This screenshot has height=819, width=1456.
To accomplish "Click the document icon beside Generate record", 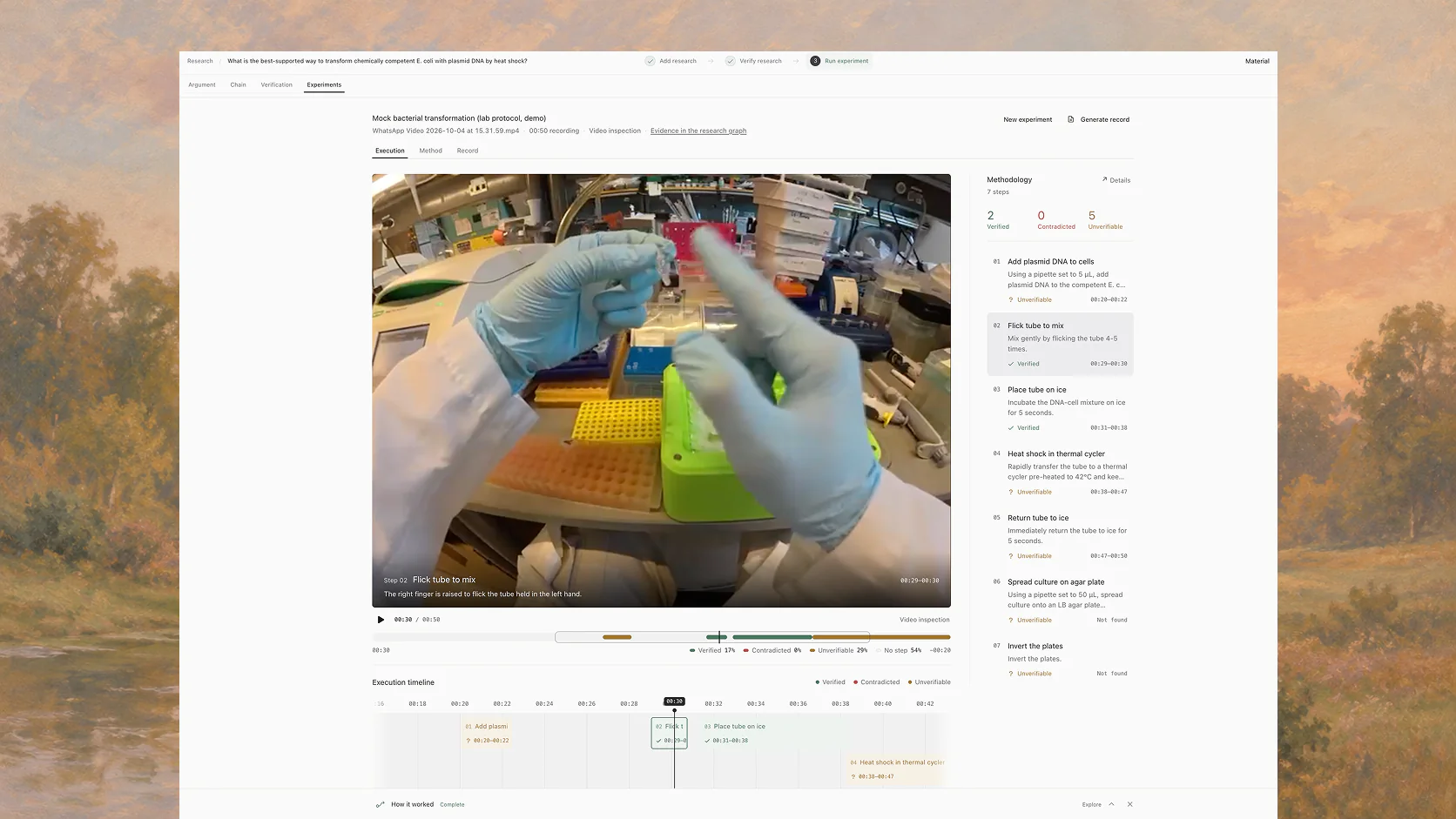I will pos(1071,119).
